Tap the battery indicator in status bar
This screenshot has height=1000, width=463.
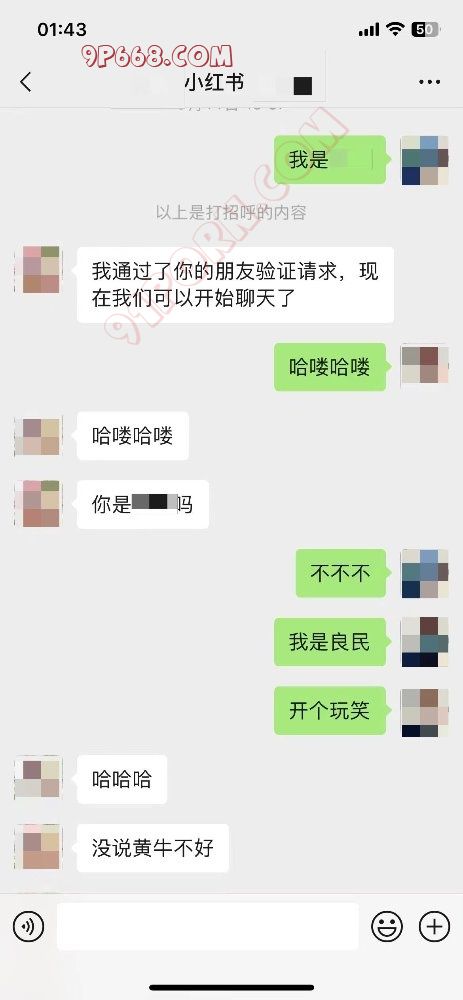pos(425,29)
